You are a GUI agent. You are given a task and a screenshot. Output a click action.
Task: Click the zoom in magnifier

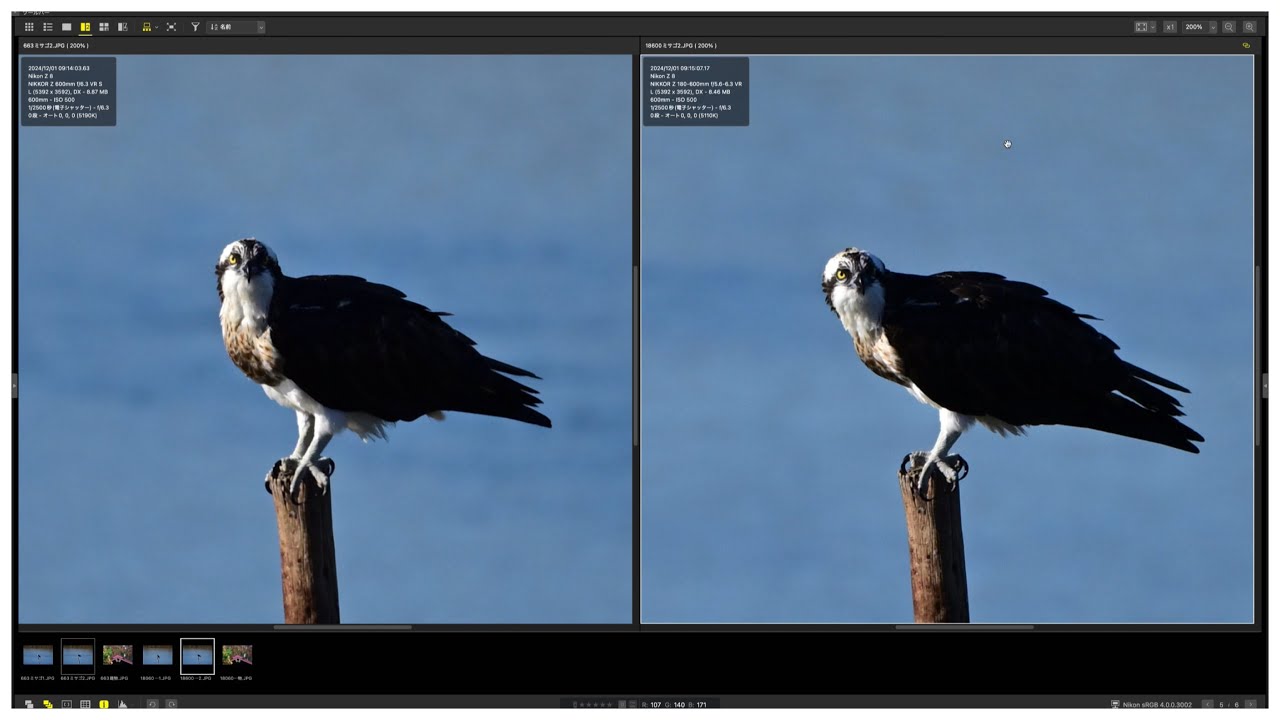(x=1250, y=27)
